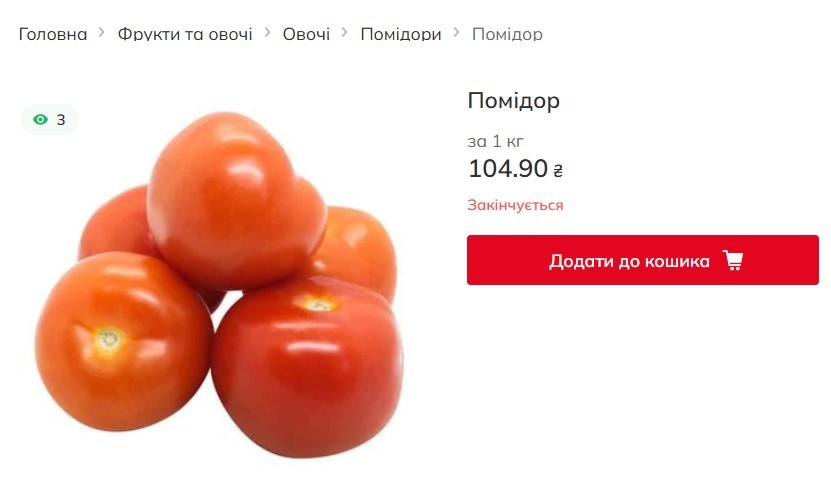Screen dimensions: 831x500
Task: Click chevron arrow after Фрукти та овочі
Action: (x=267, y=33)
